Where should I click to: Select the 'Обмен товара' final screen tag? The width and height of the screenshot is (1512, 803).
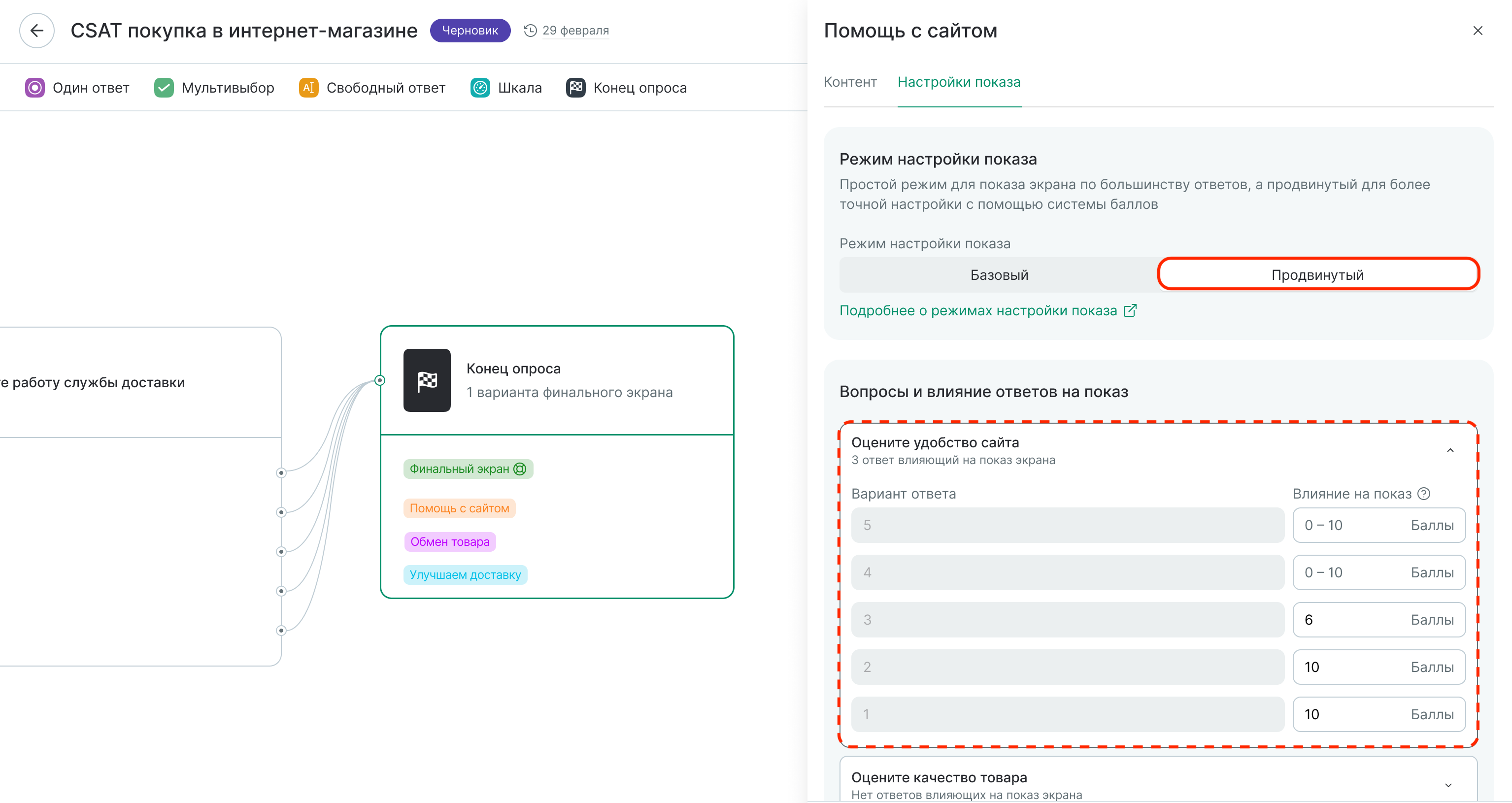[x=450, y=542]
